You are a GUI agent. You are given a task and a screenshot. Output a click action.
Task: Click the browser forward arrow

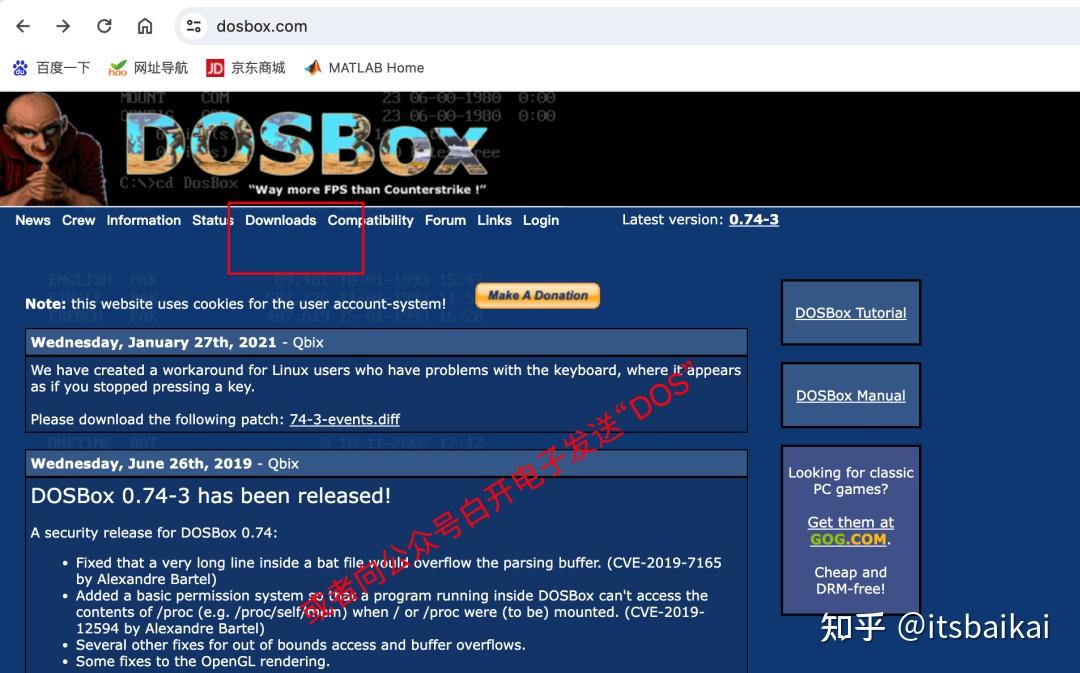point(62,26)
